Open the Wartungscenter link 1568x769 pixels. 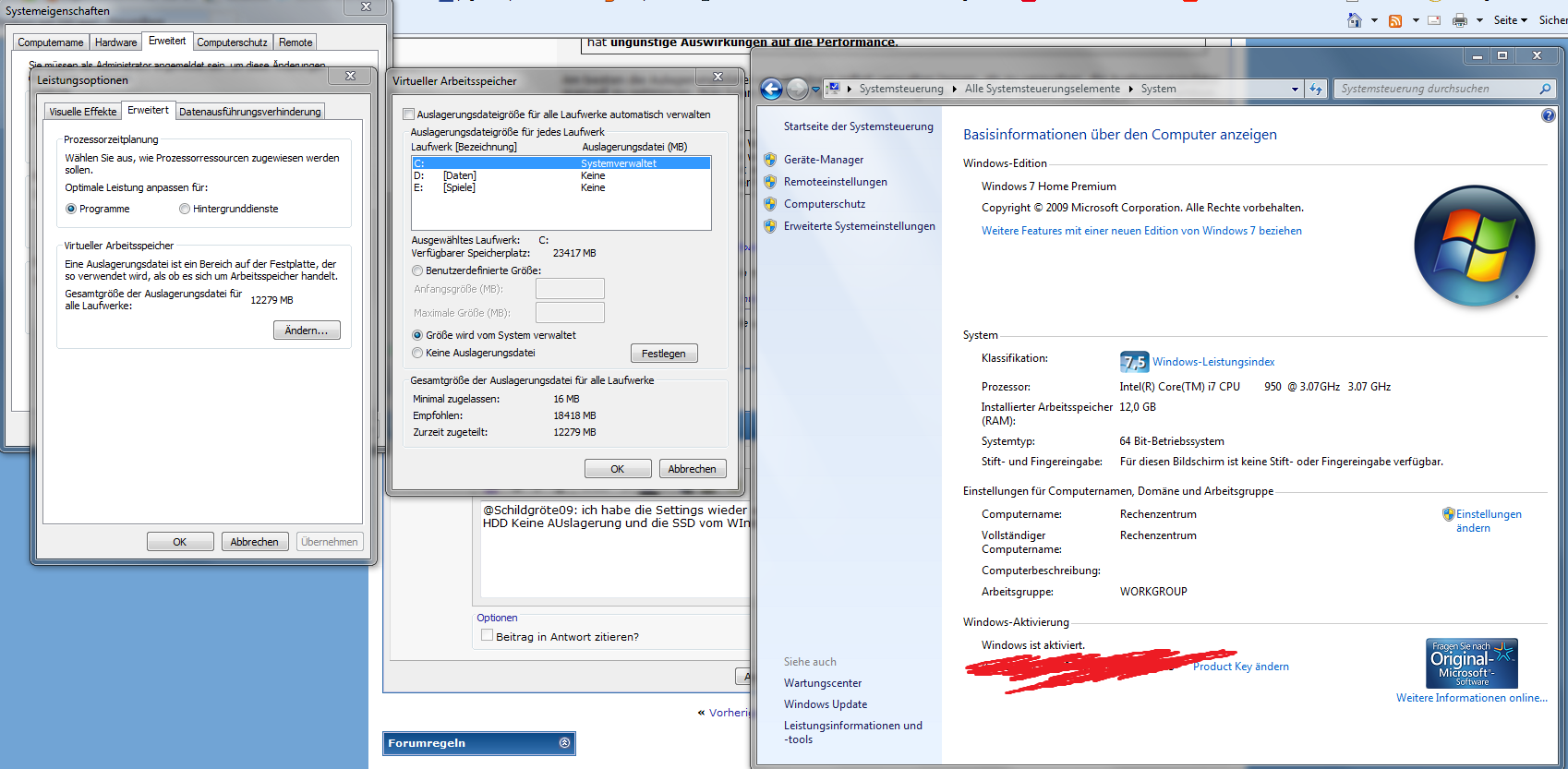click(823, 683)
